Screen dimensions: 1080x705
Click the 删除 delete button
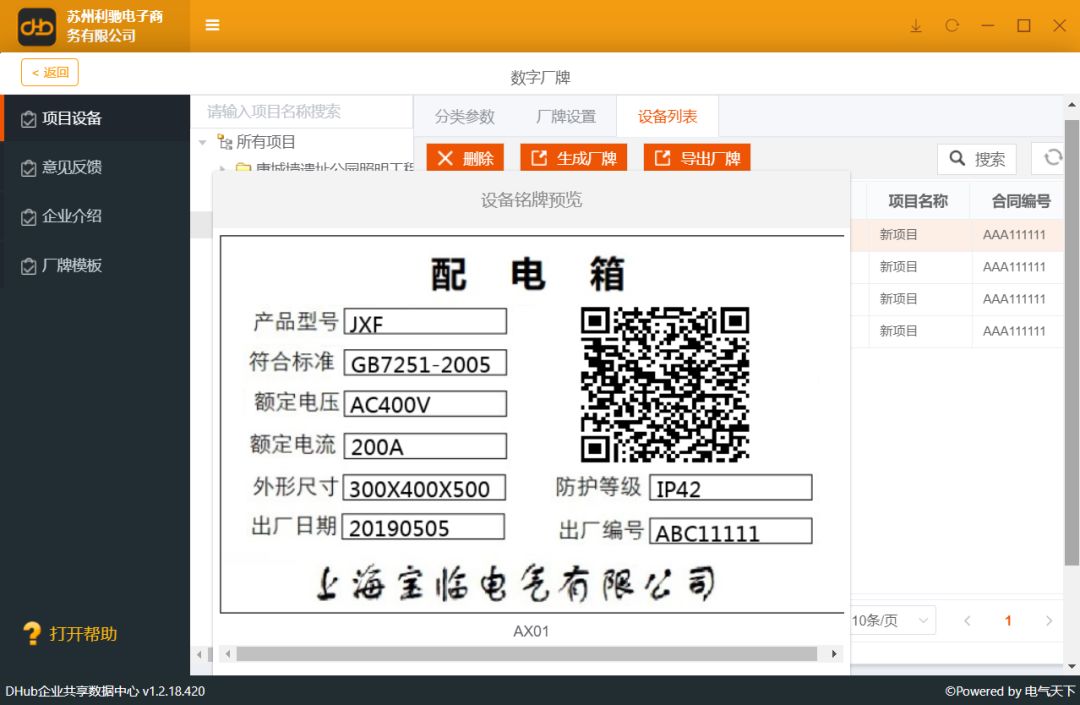click(x=466, y=158)
